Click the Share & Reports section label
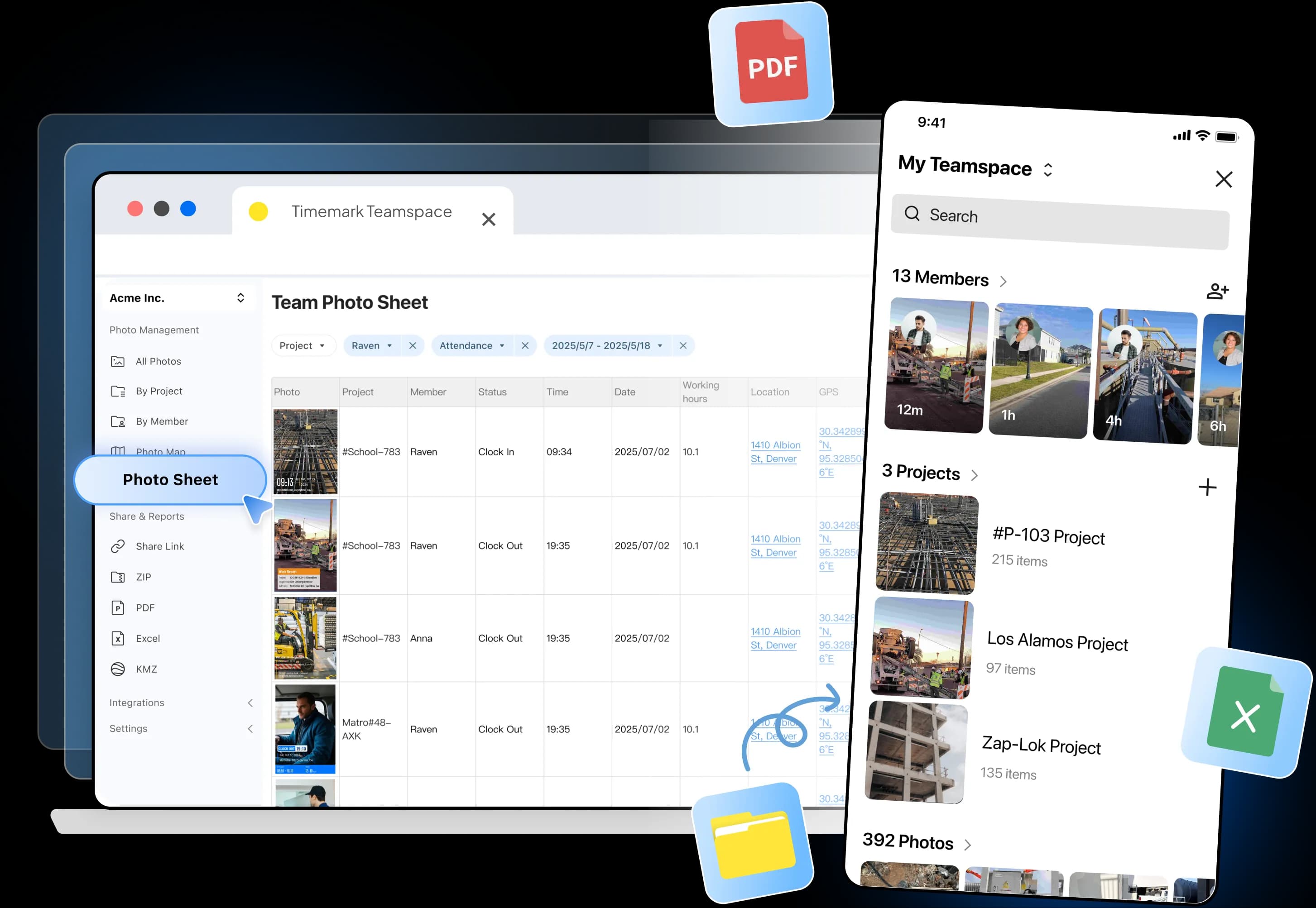The height and width of the screenshot is (908, 1316). click(147, 516)
